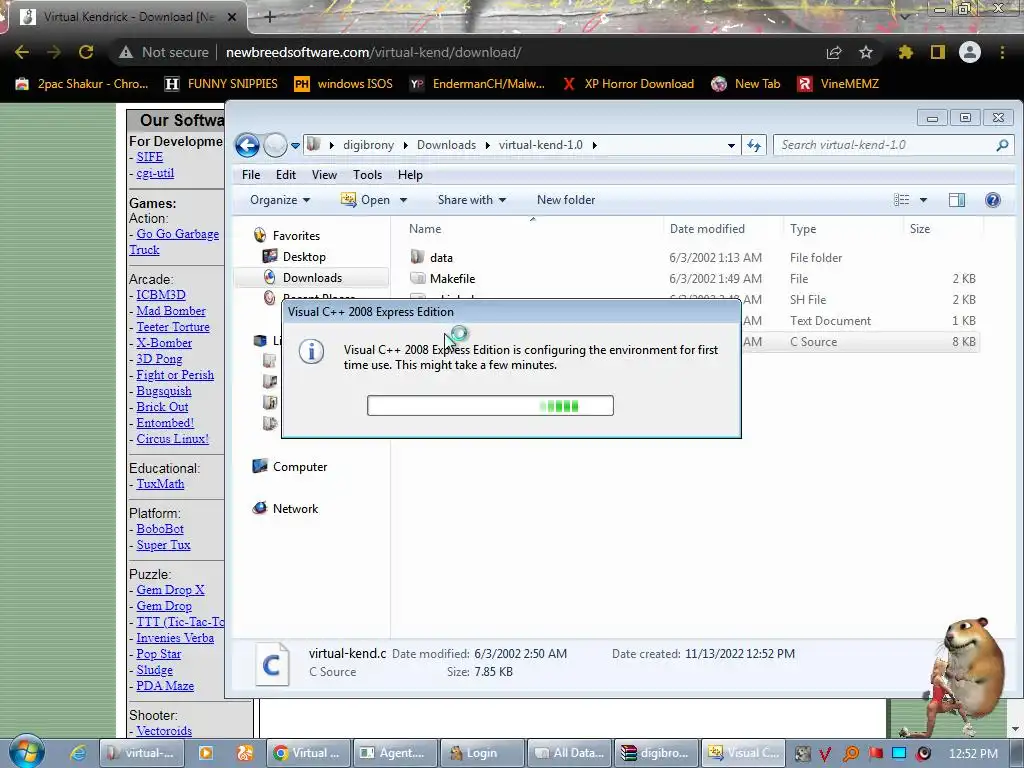Sort by the Name column header

[425, 229]
